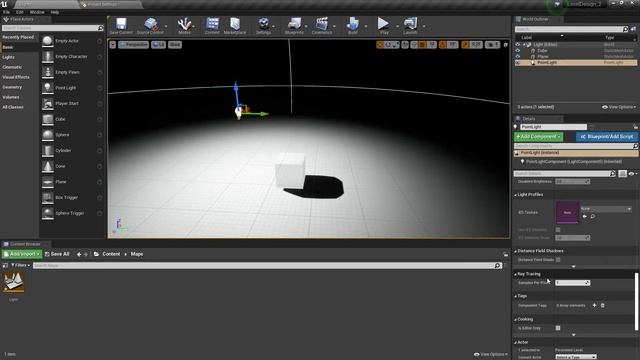The image size is (640, 360).
Task: Open the Blueprints toolbar icon
Action: (x=294, y=25)
